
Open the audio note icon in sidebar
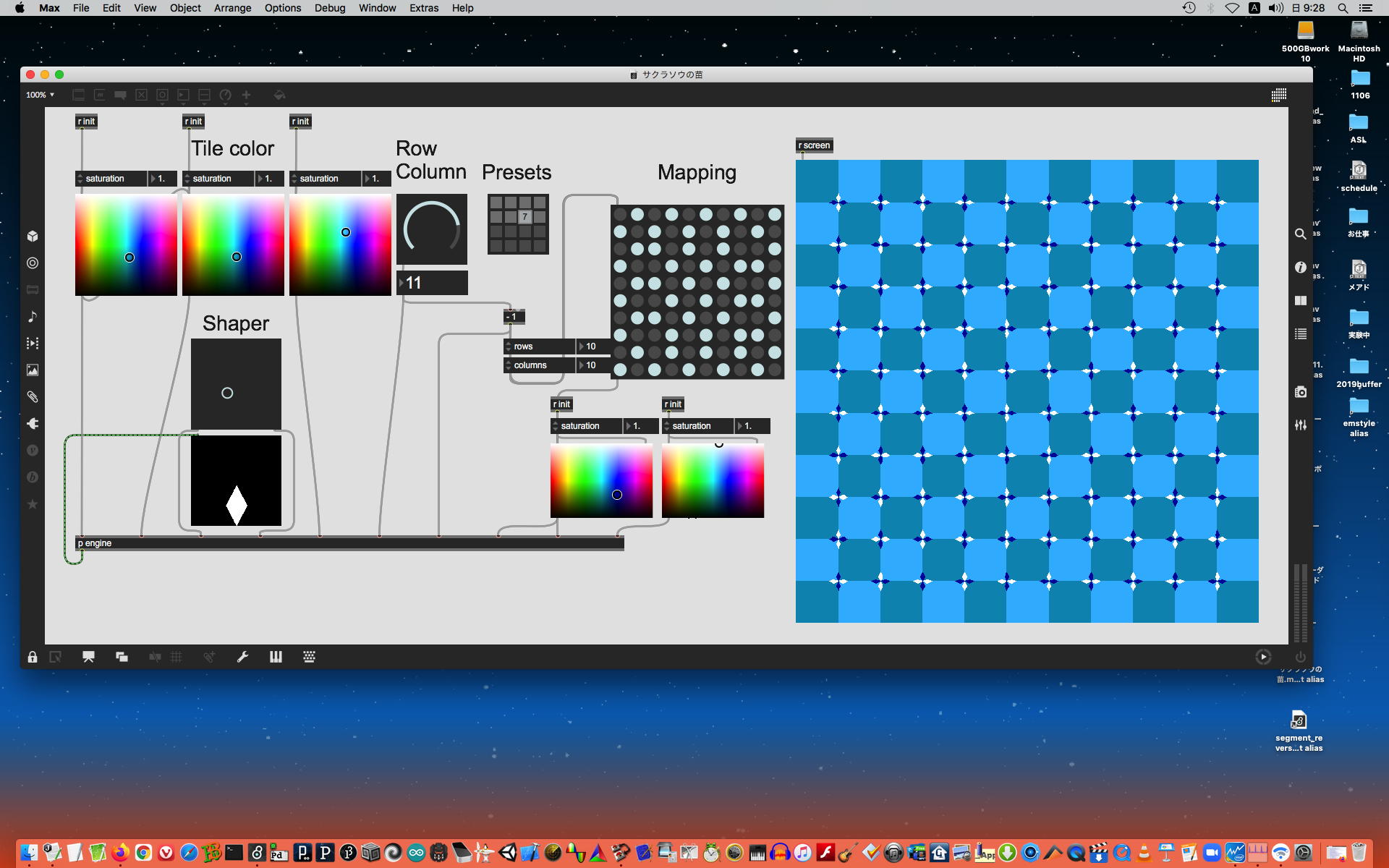click(x=33, y=317)
